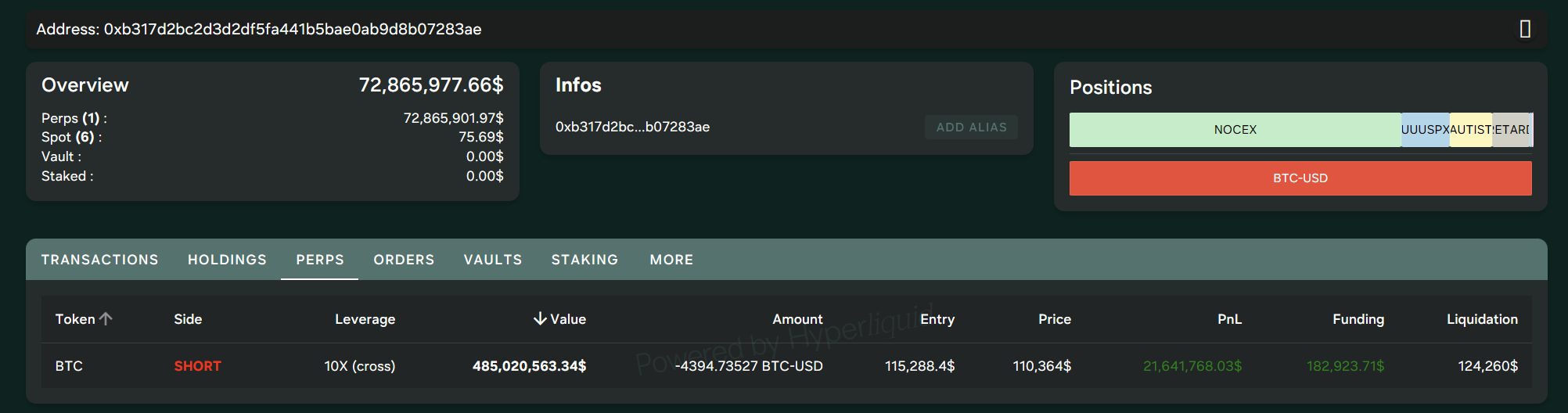Switch to the Holdings tab
The image size is (1568, 413).
click(227, 260)
